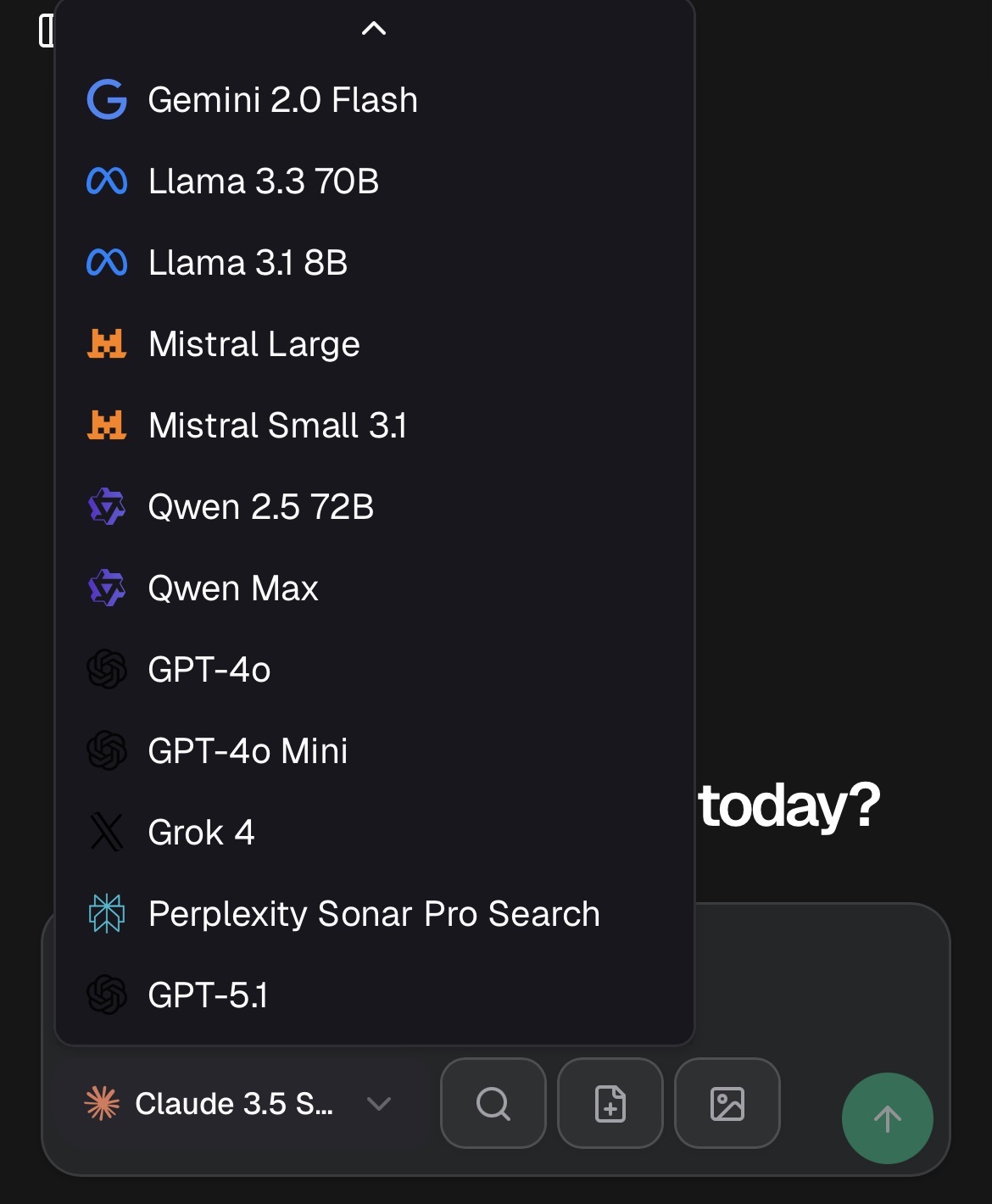Click the X logo beside Grok 4
The image size is (992, 1204).
(x=107, y=833)
